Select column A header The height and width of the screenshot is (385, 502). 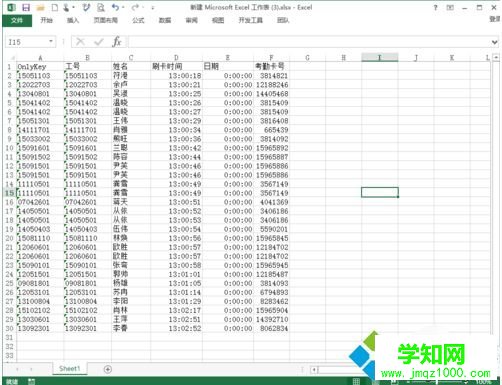coord(40,58)
